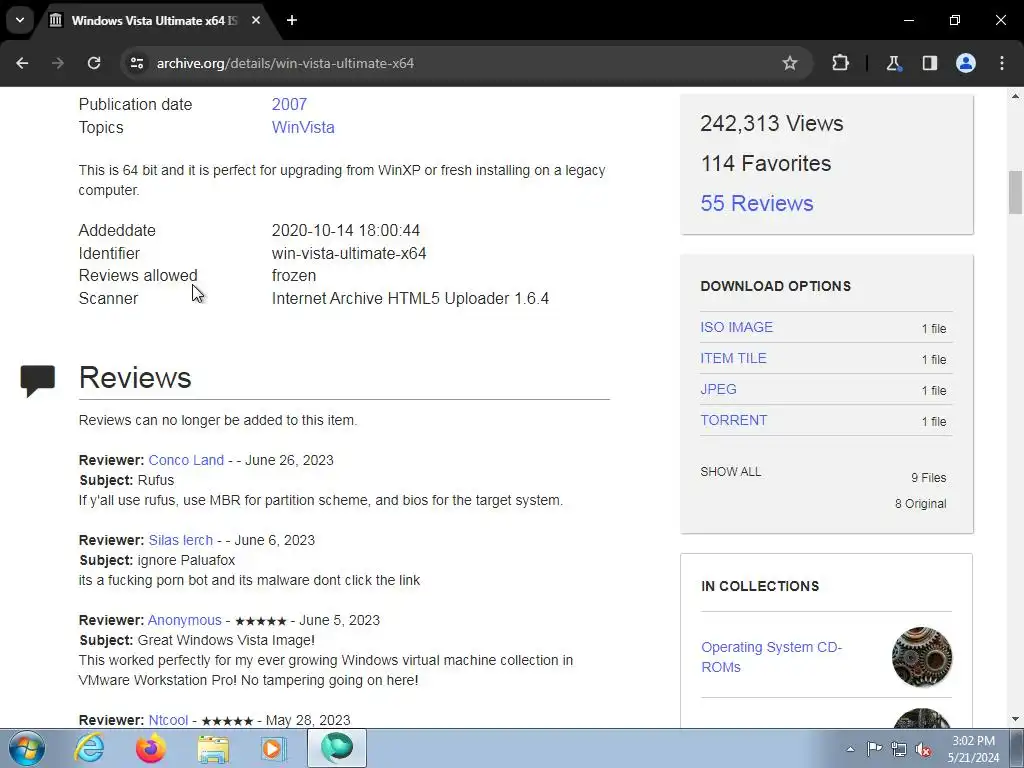The height and width of the screenshot is (768, 1024).
Task: Restore down the browser window
Action: pos(955,20)
